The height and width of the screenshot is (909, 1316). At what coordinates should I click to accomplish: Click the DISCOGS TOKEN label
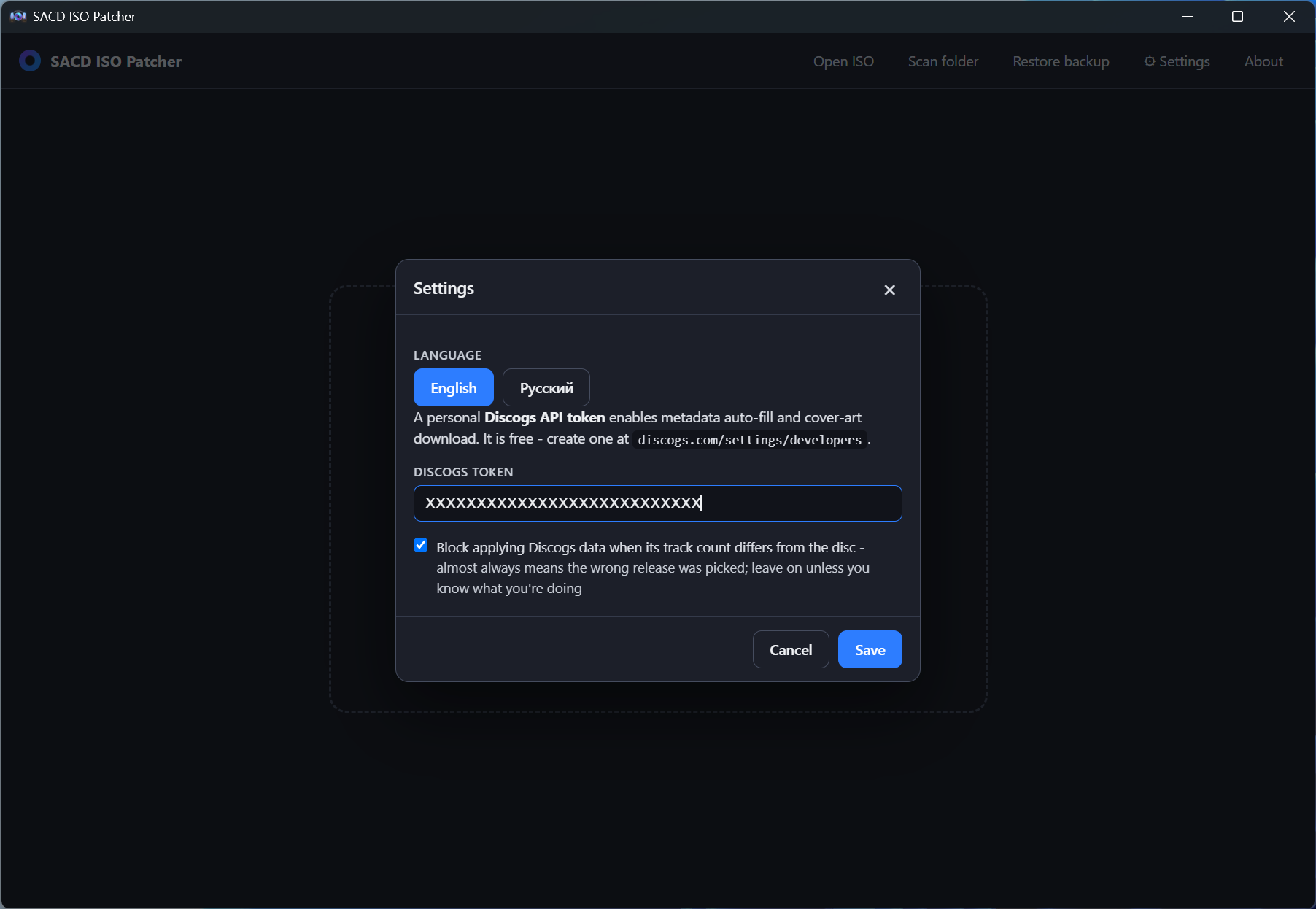tap(463, 472)
